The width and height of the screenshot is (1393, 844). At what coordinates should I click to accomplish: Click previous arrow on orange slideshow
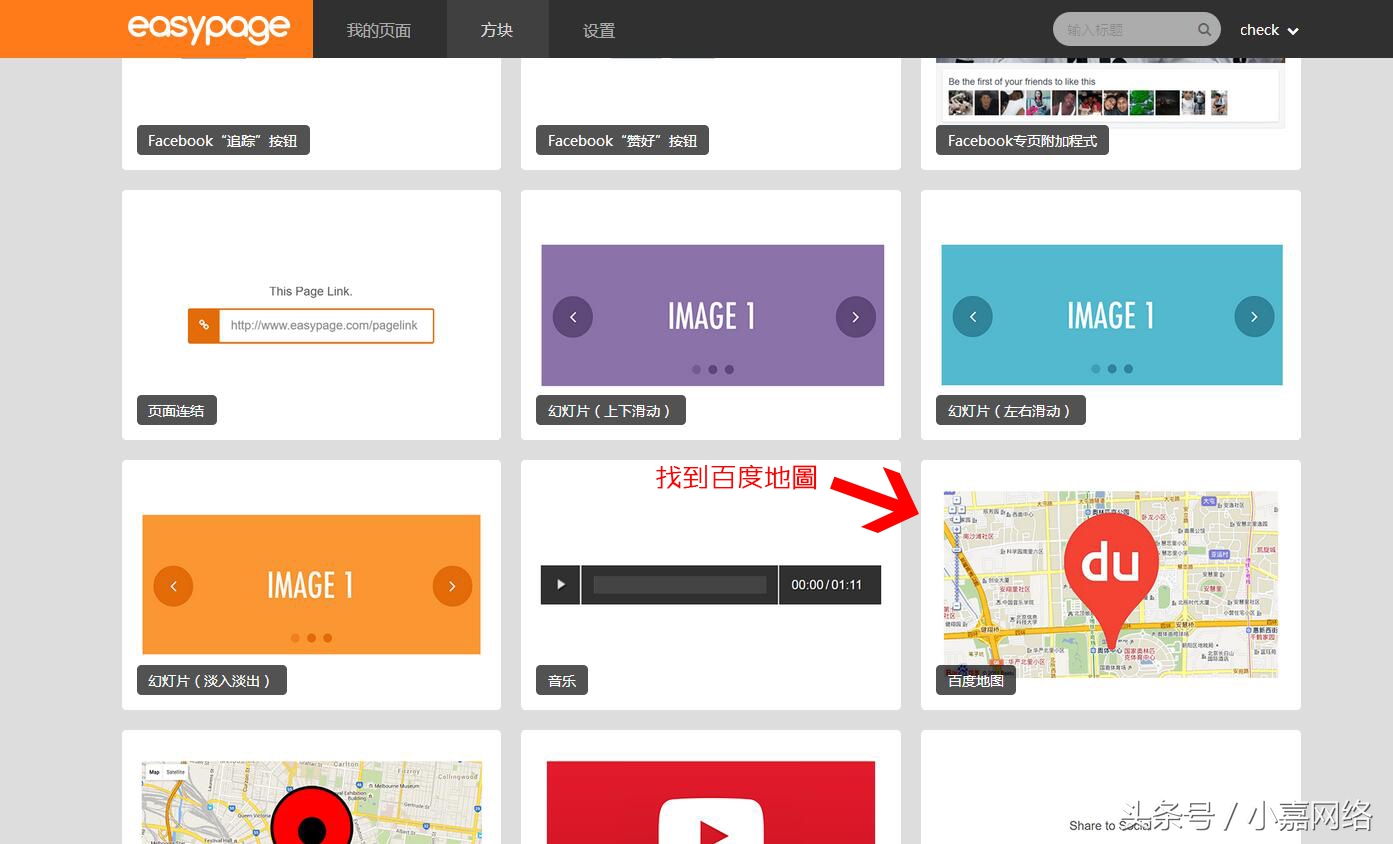tap(173, 586)
